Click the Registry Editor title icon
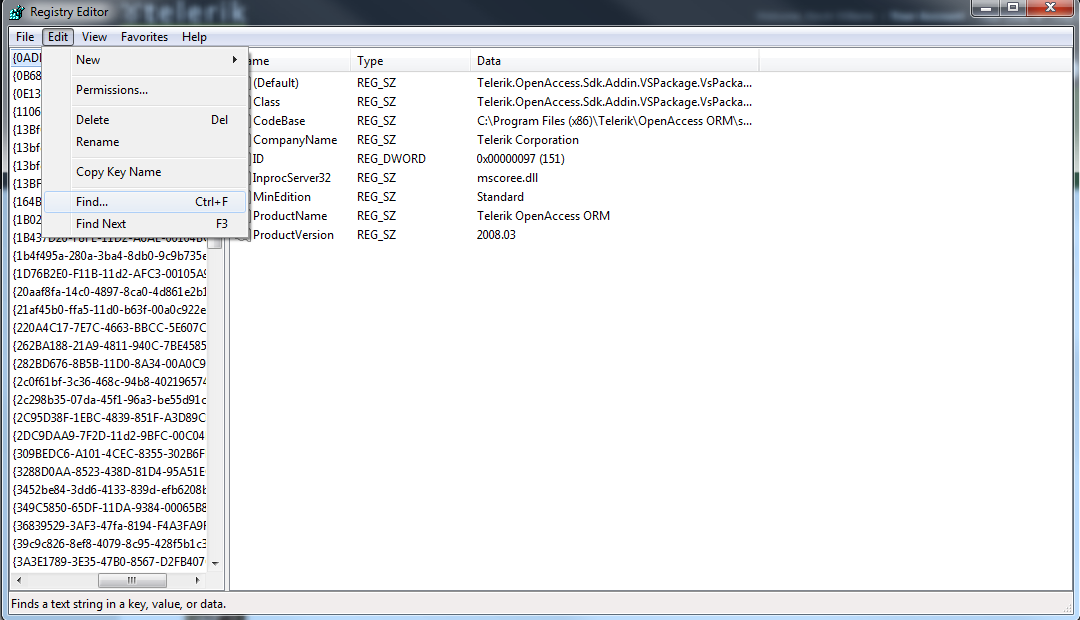Viewport: 1080px width, 620px height. [x=17, y=12]
